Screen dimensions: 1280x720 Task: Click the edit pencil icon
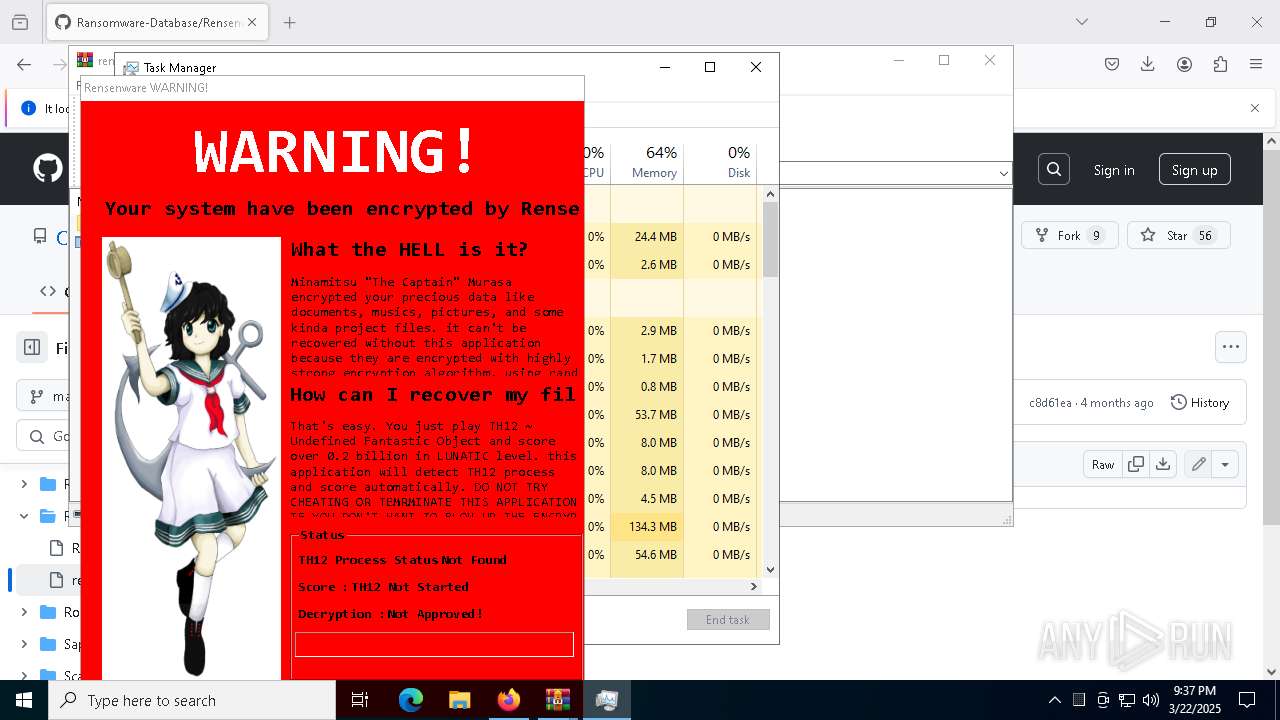click(1197, 464)
